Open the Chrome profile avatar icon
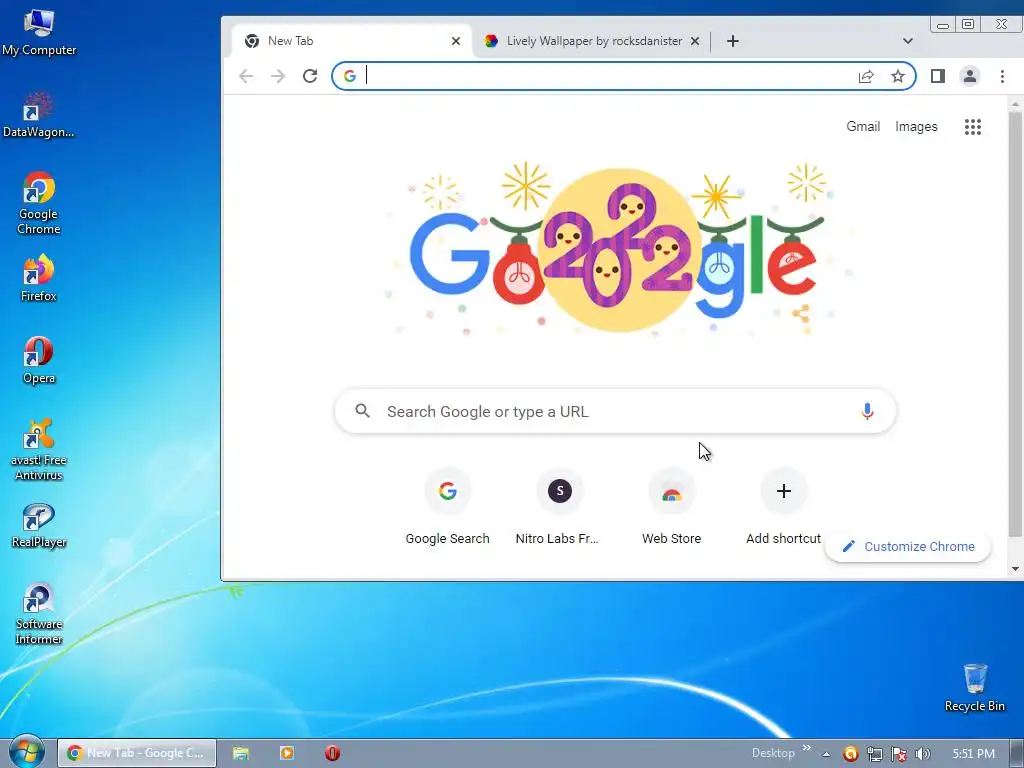The width and height of the screenshot is (1024, 768). coord(970,76)
